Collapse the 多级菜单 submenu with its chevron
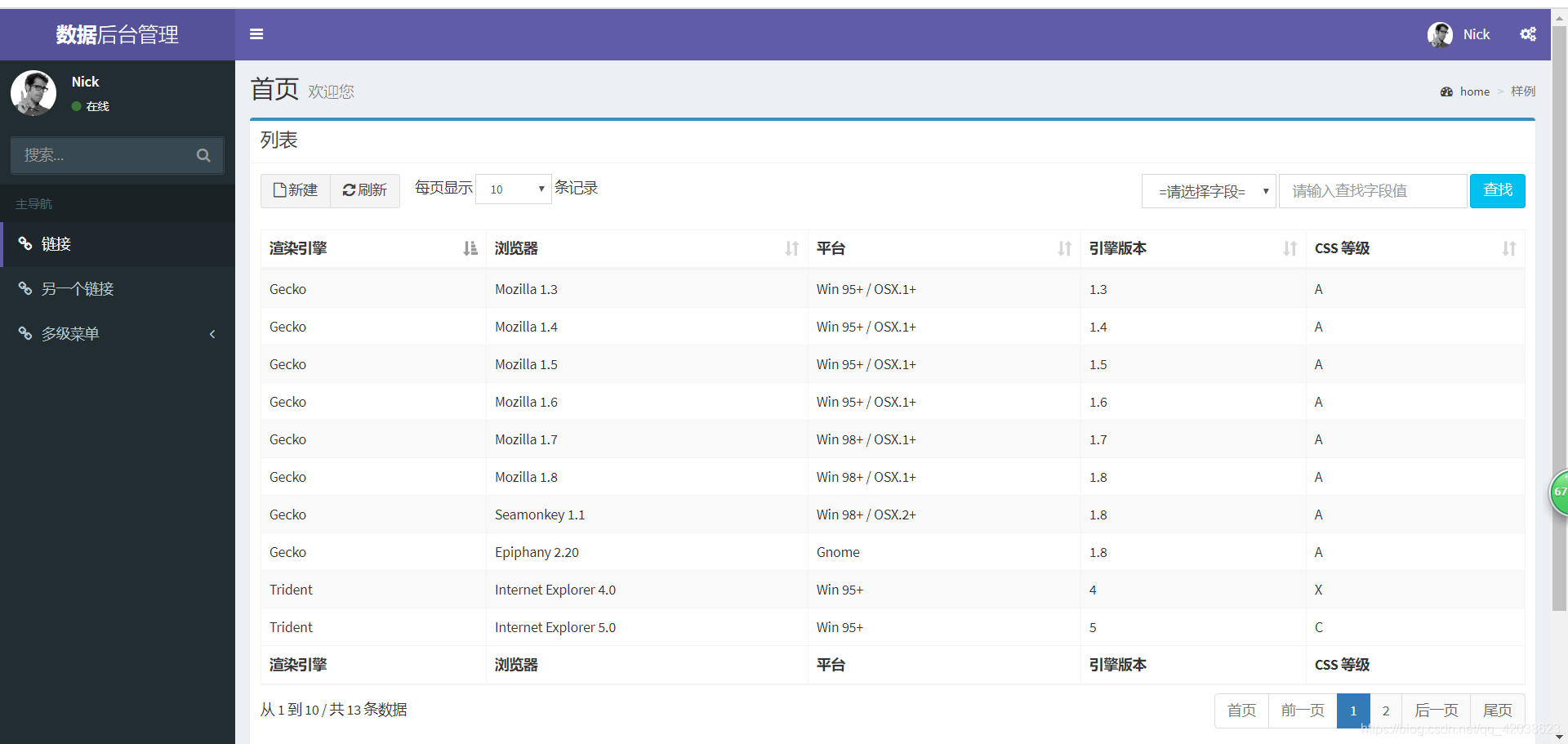The width and height of the screenshot is (1568, 744). click(x=212, y=334)
